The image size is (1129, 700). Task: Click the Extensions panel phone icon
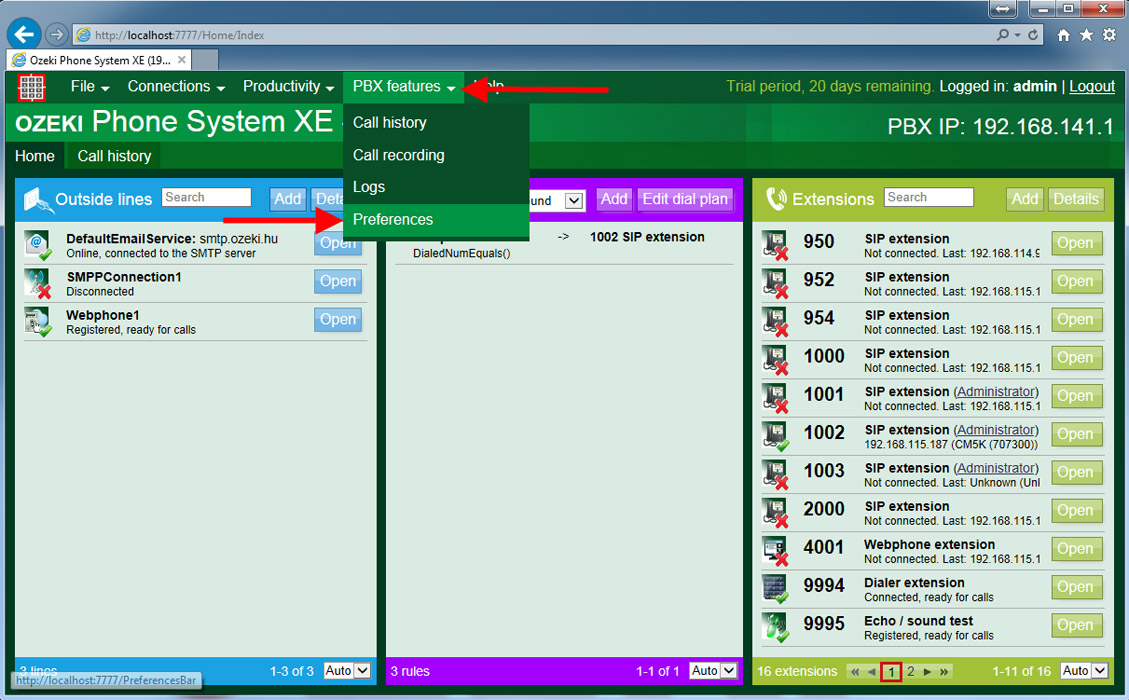[776, 199]
